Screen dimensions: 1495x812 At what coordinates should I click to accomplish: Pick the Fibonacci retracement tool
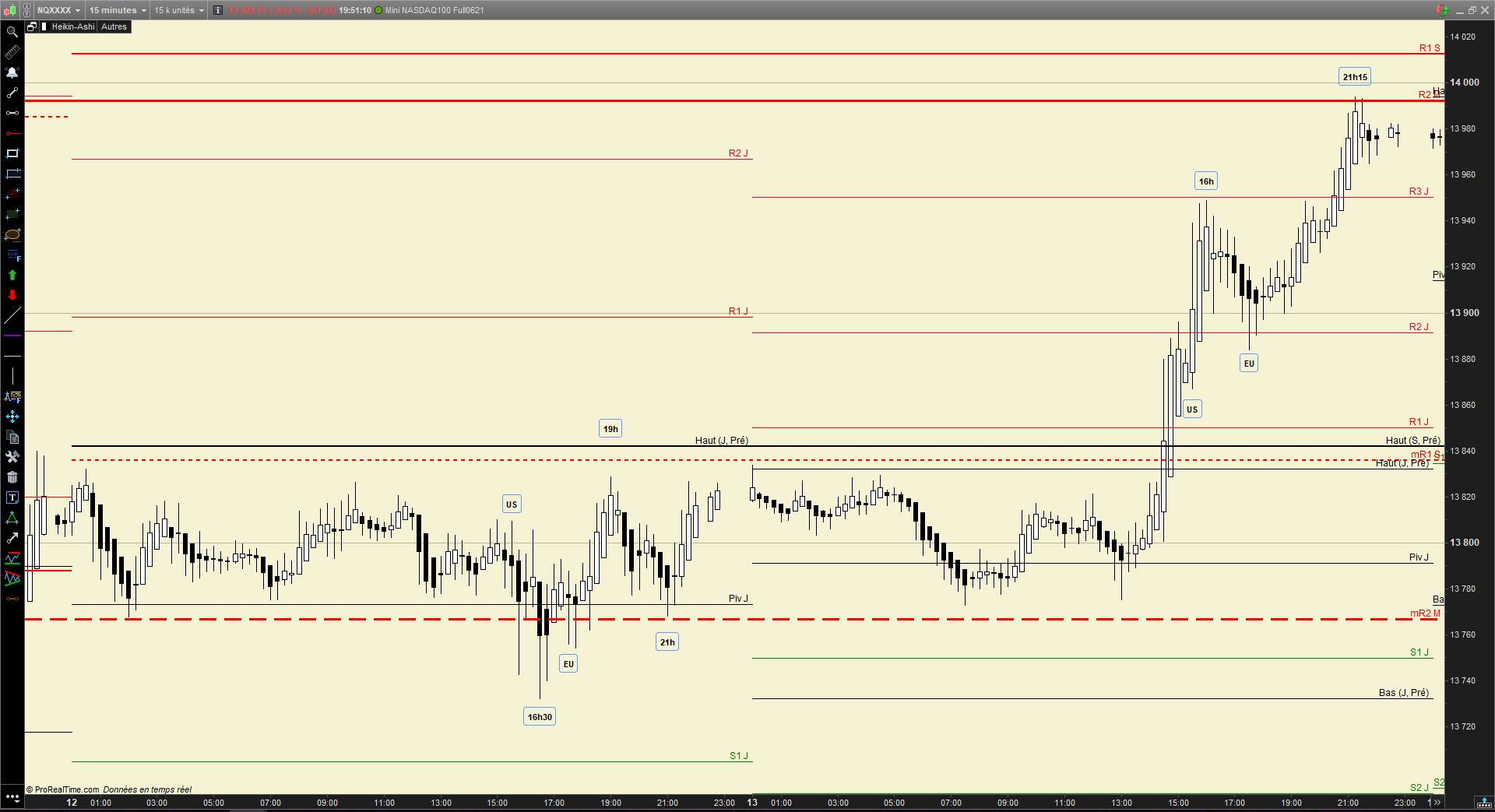[x=12, y=255]
